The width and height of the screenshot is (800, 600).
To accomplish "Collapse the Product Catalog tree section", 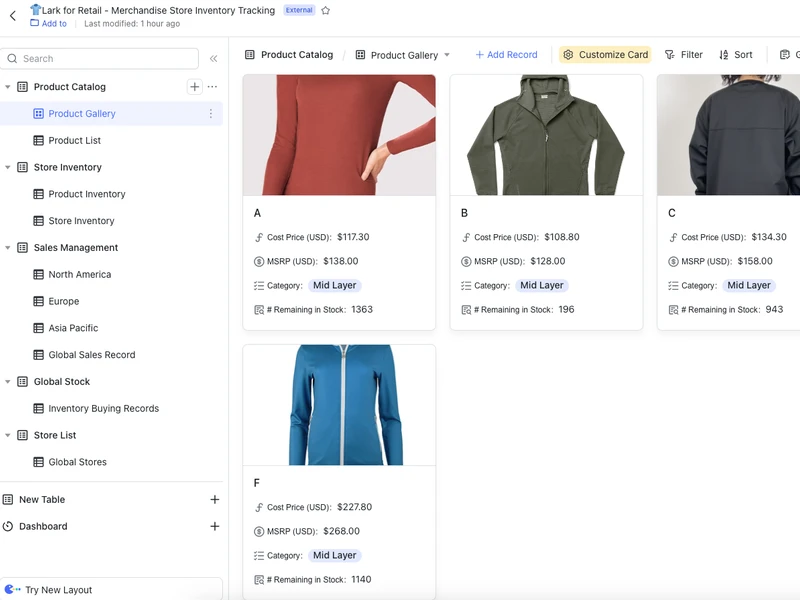I will (x=8, y=87).
